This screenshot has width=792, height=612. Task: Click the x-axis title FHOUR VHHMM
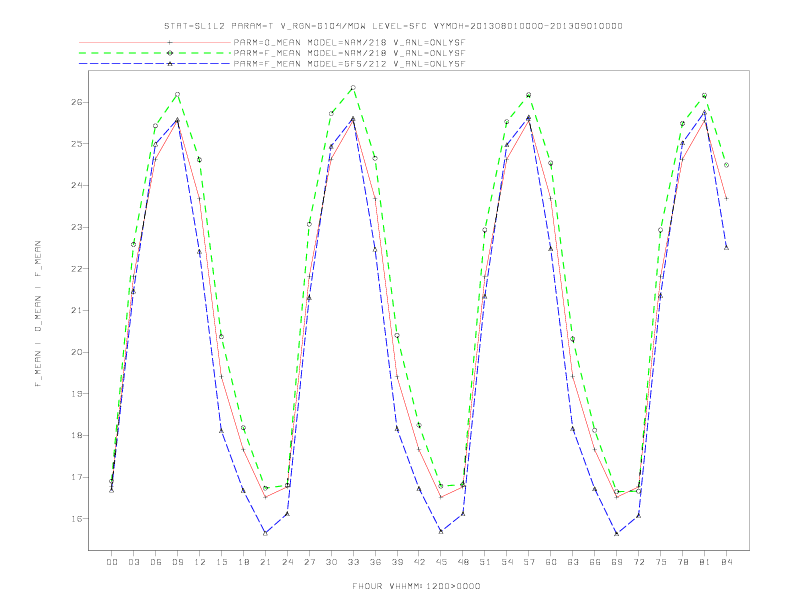pos(416,586)
